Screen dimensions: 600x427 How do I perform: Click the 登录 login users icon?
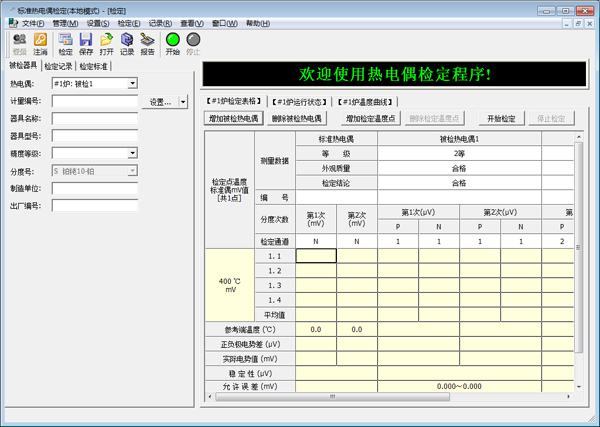tap(19, 39)
